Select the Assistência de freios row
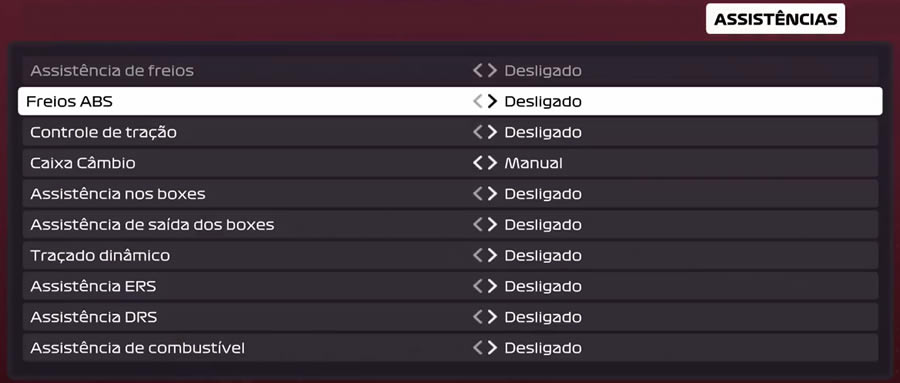 450,71
